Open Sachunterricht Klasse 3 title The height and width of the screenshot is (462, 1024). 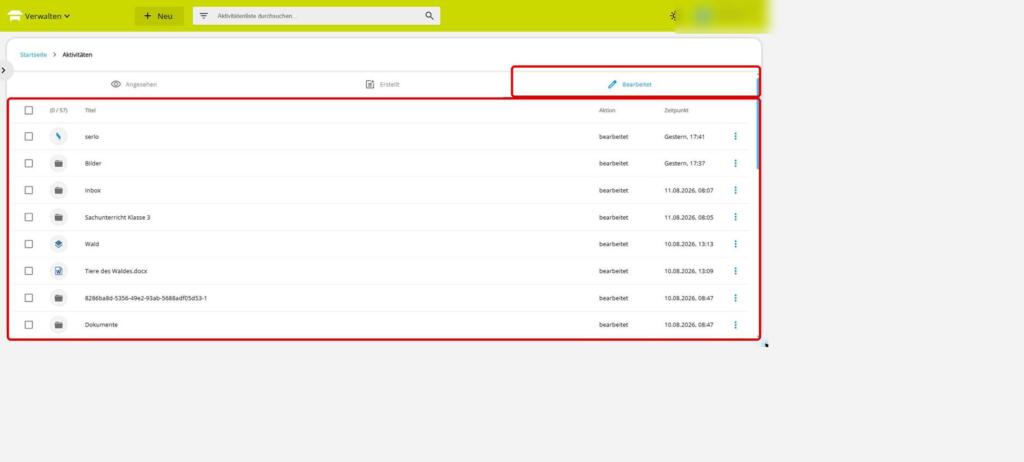[x=118, y=217]
